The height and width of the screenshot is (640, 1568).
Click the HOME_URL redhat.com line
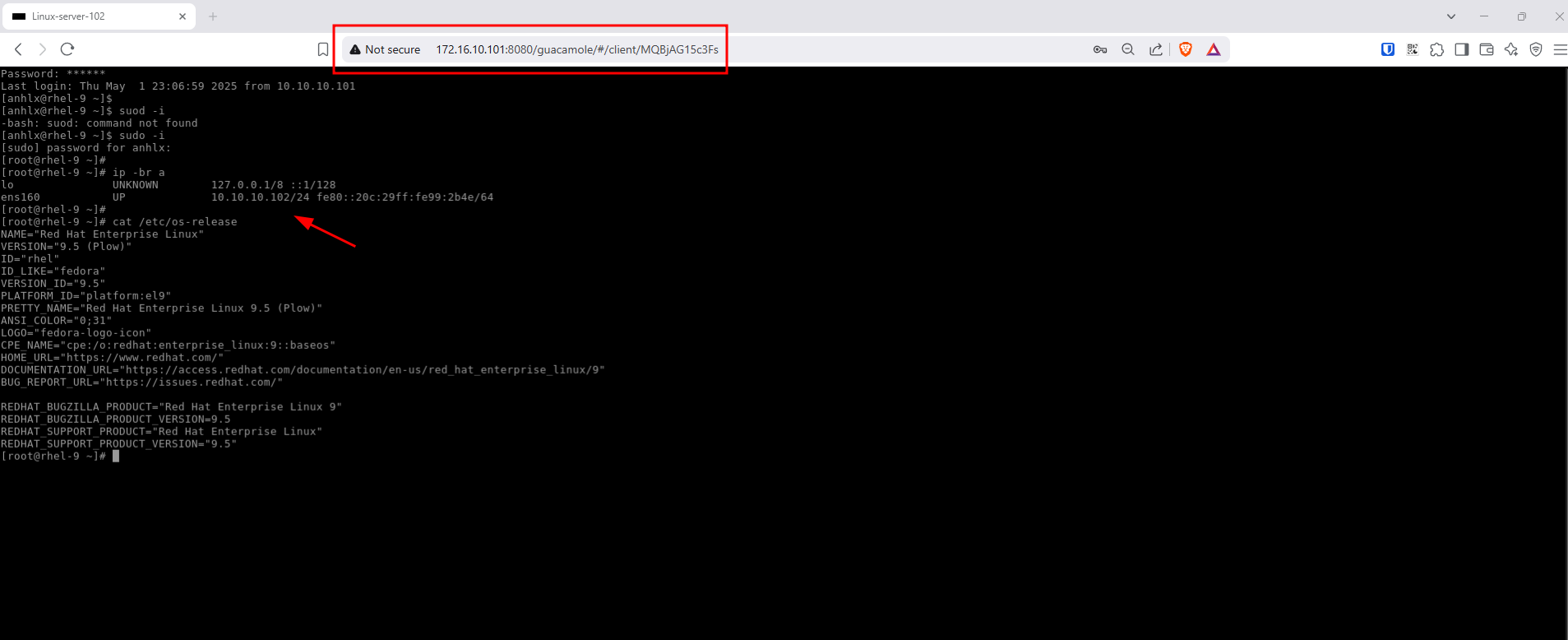click(113, 358)
